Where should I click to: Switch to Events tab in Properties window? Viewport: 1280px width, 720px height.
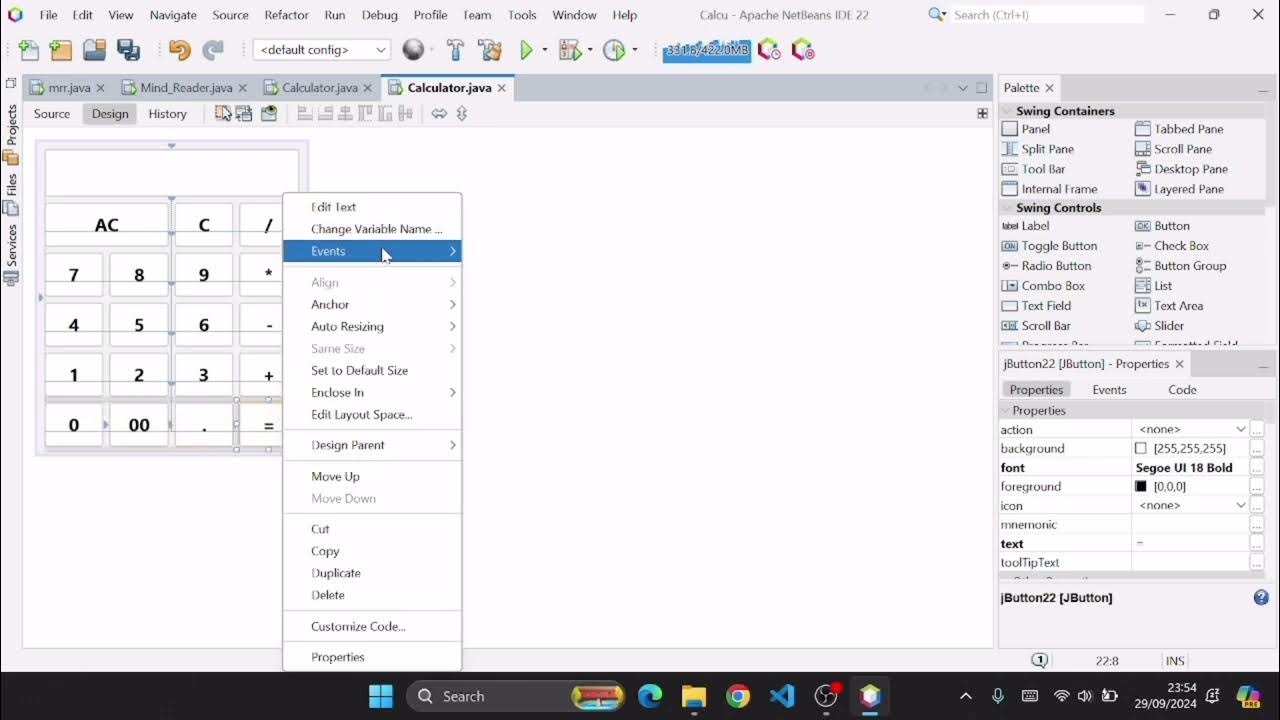click(x=1109, y=390)
